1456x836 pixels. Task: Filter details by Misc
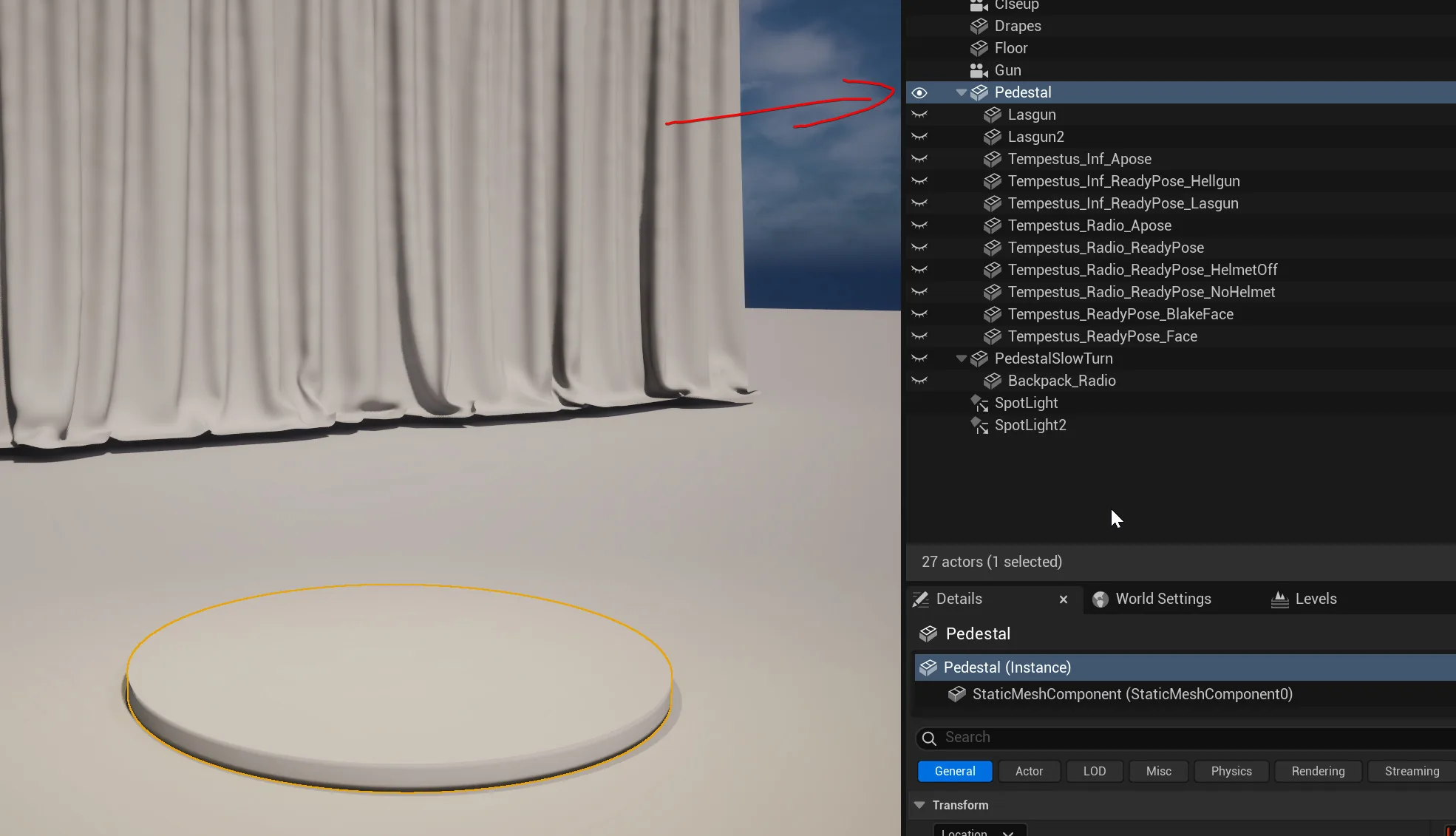point(1158,771)
